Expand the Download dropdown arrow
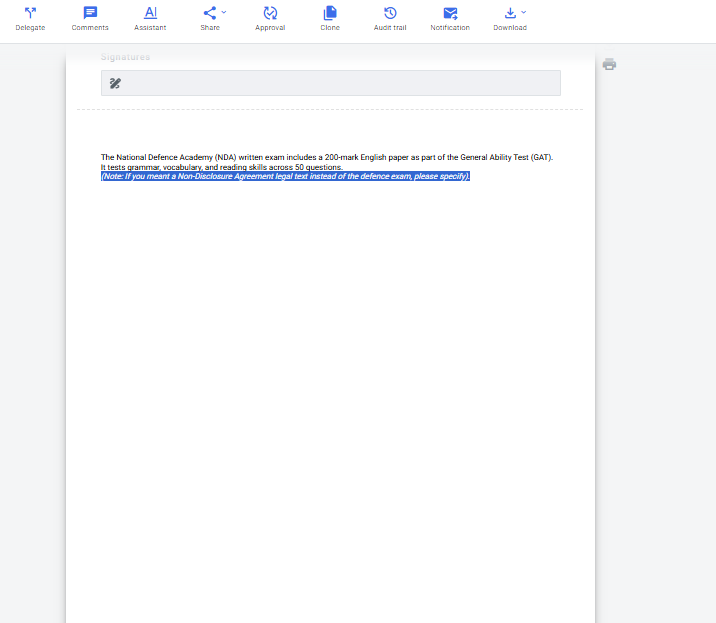This screenshot has width=716, height=623. pyautogui.click(x=524, y=12)
